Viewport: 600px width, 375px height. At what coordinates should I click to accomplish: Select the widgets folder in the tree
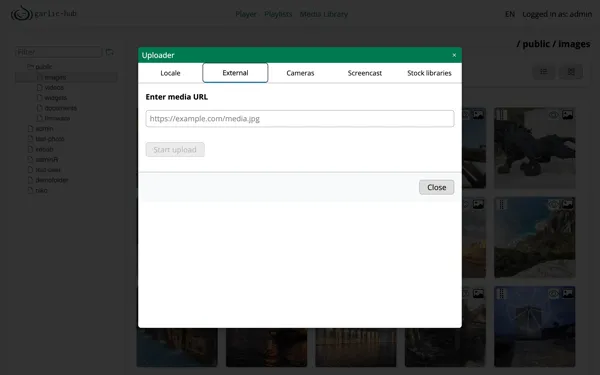coord(55,98)
